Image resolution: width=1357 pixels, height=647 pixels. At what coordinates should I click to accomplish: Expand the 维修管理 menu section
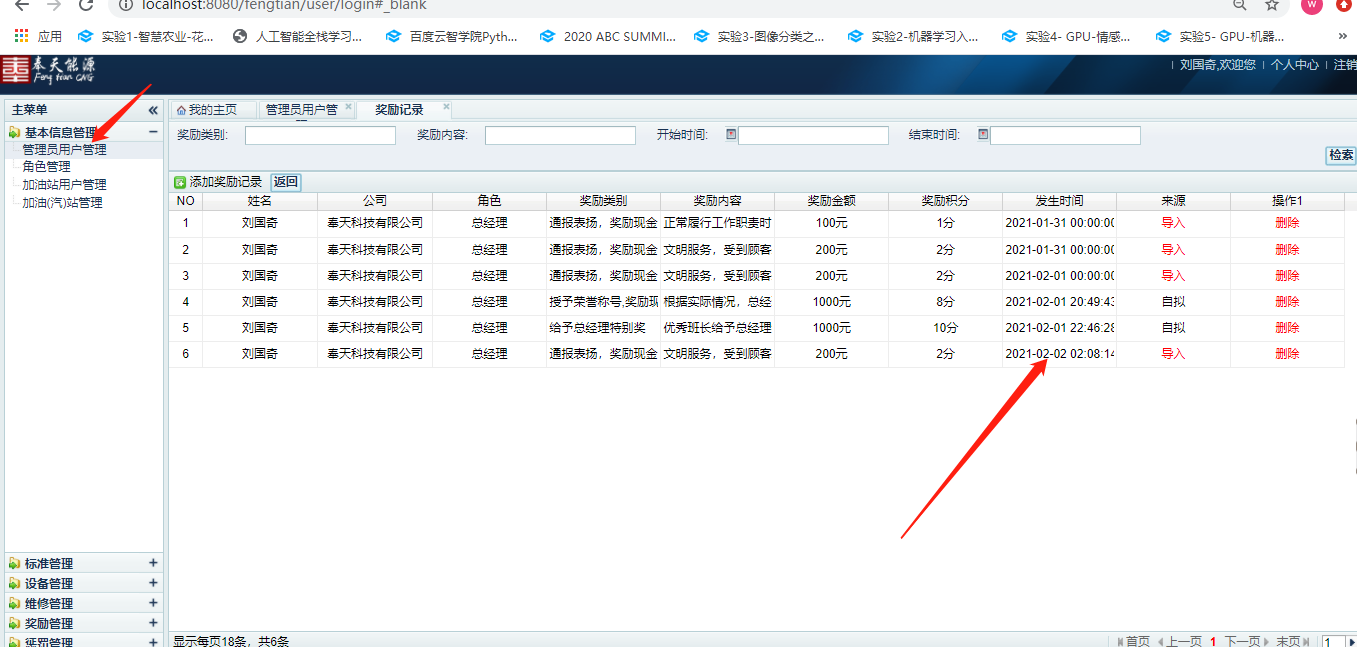[153, 603]
